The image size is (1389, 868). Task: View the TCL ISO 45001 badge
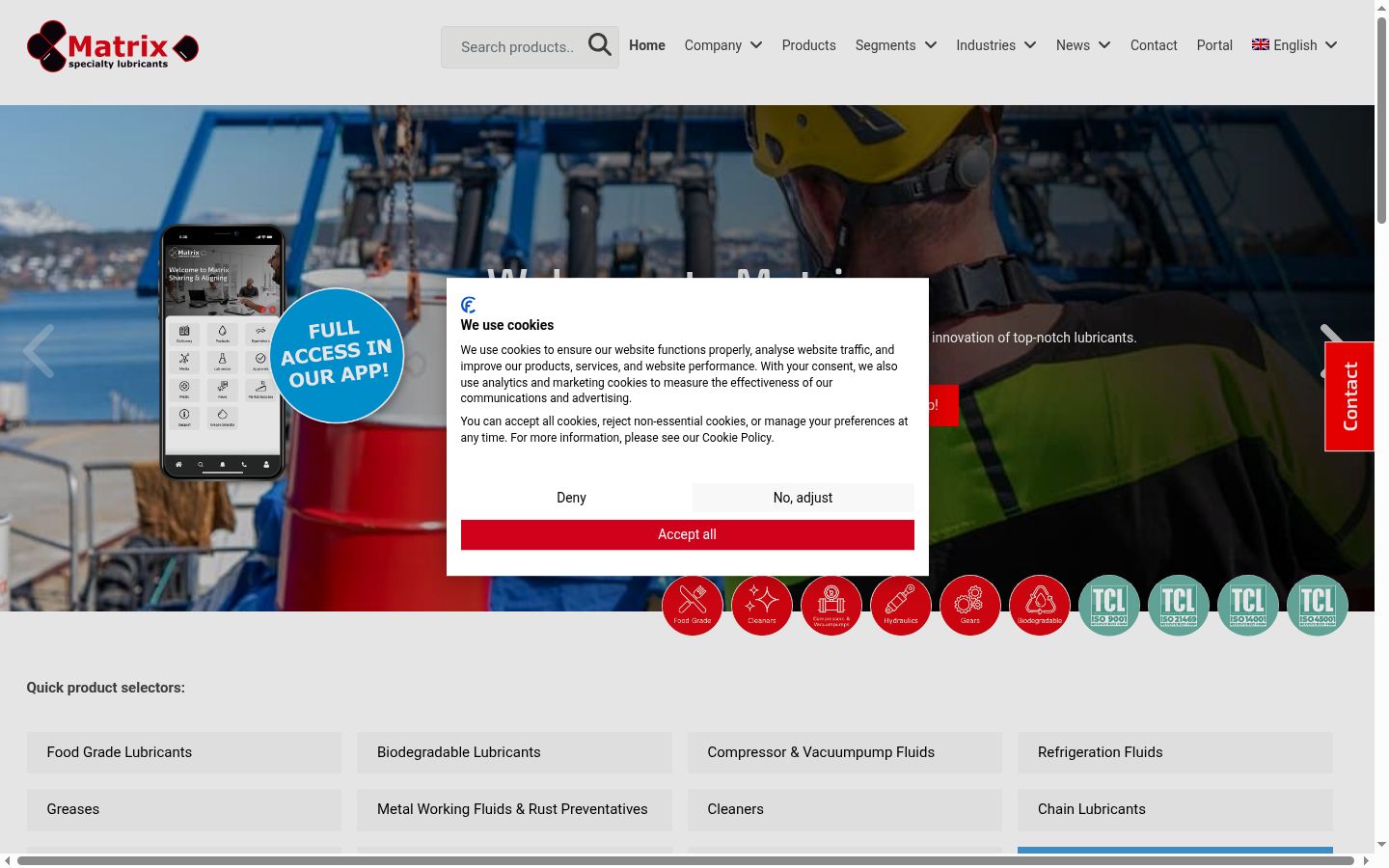[1318, 606]
